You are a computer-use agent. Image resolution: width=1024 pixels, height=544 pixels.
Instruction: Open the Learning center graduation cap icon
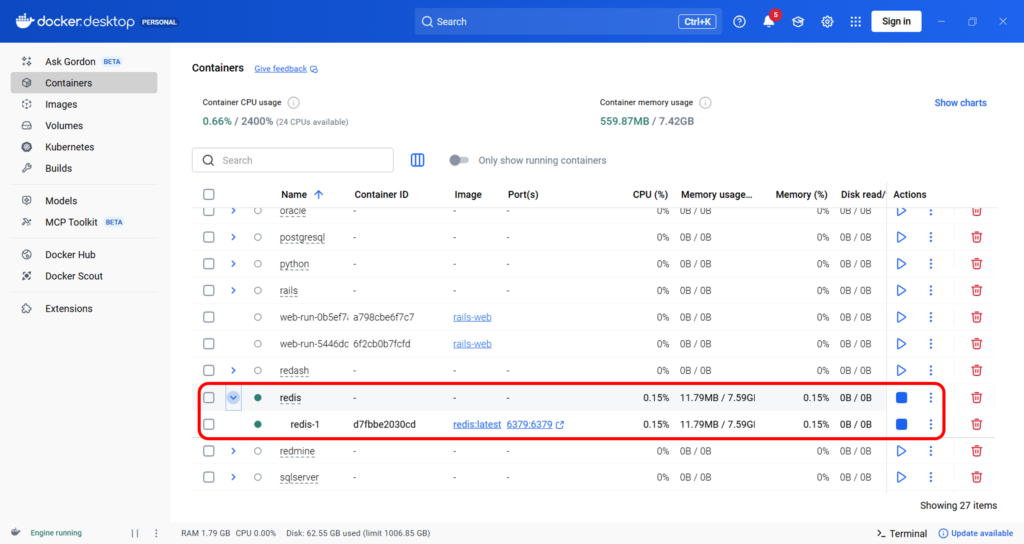click(x=798, y=22)
